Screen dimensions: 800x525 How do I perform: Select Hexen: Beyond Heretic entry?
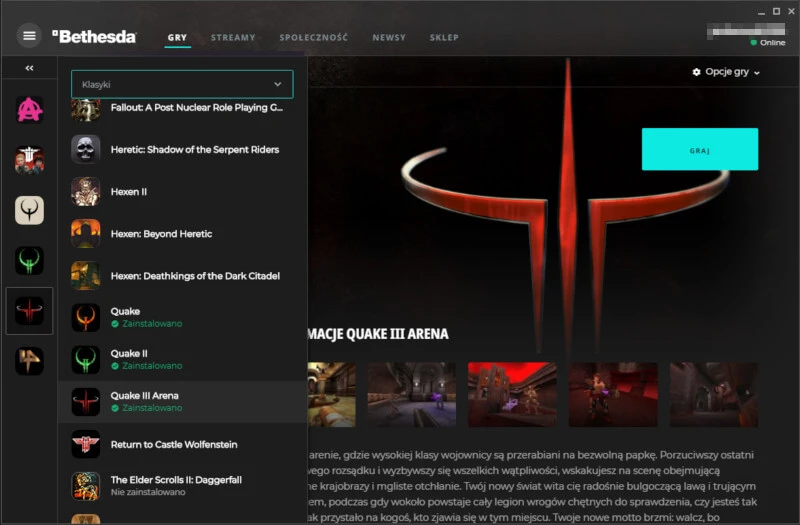161,234
